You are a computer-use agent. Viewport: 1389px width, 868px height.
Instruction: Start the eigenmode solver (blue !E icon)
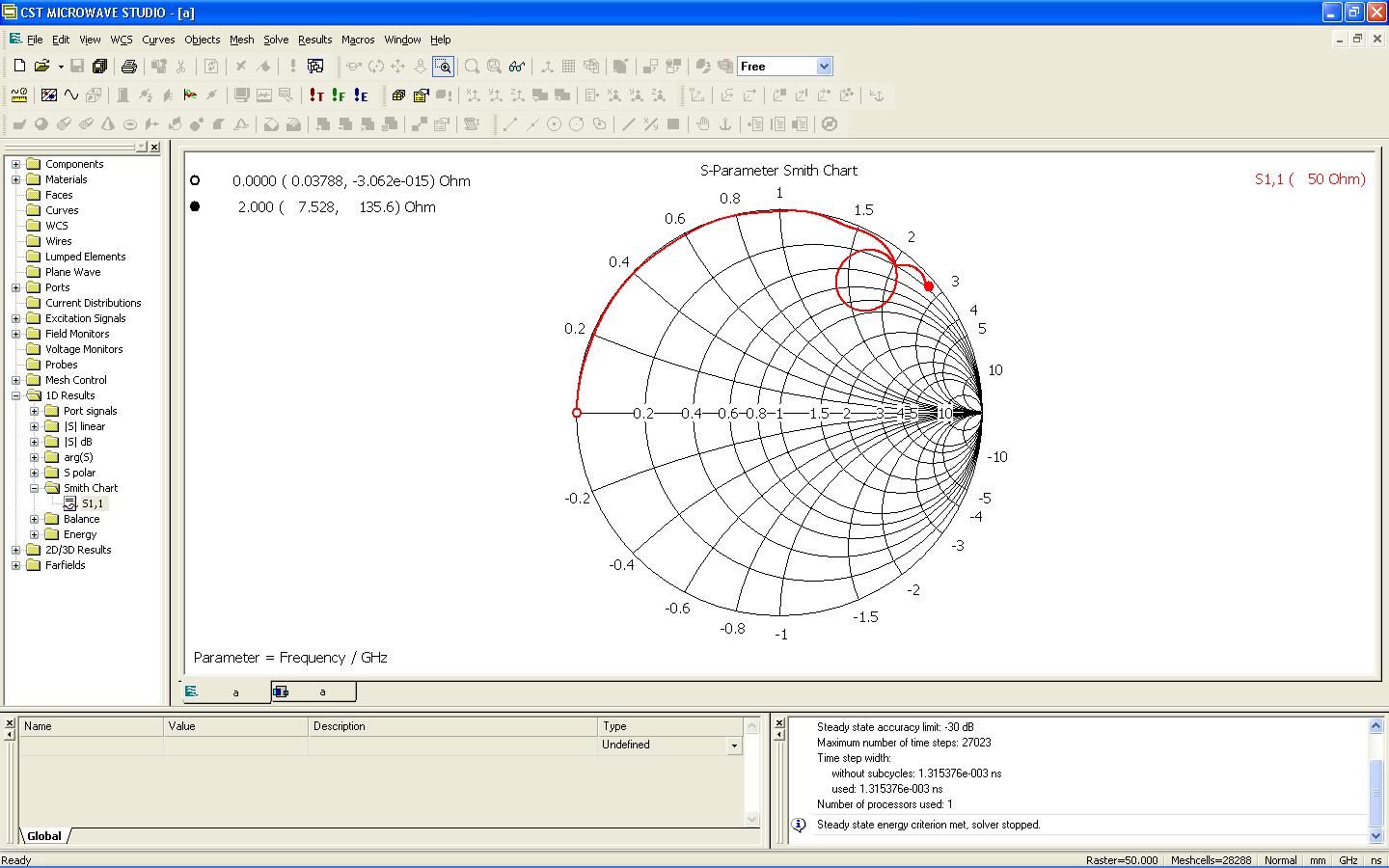coord(360,95)
